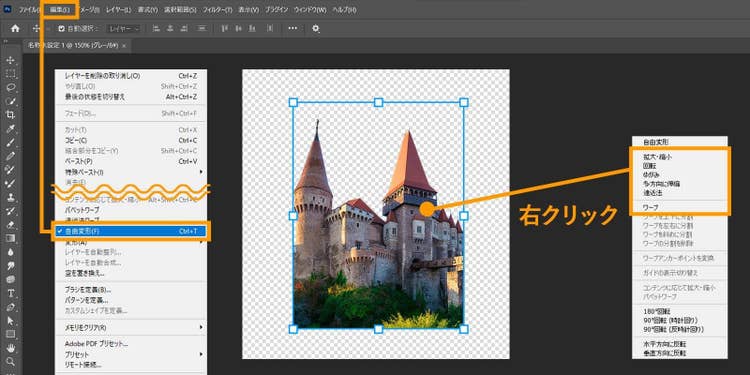The height and width of the screenshot is (375, 750).
Task: Open the three-dots more options icon
Action: 292,28
